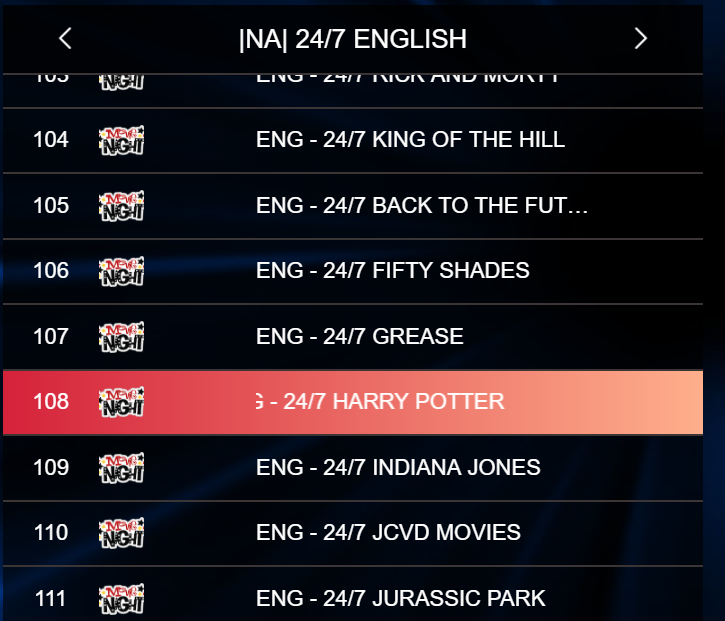725x621 pixels.
Task: Click Movie Night logo on channel 109
Action: (122, 467)
